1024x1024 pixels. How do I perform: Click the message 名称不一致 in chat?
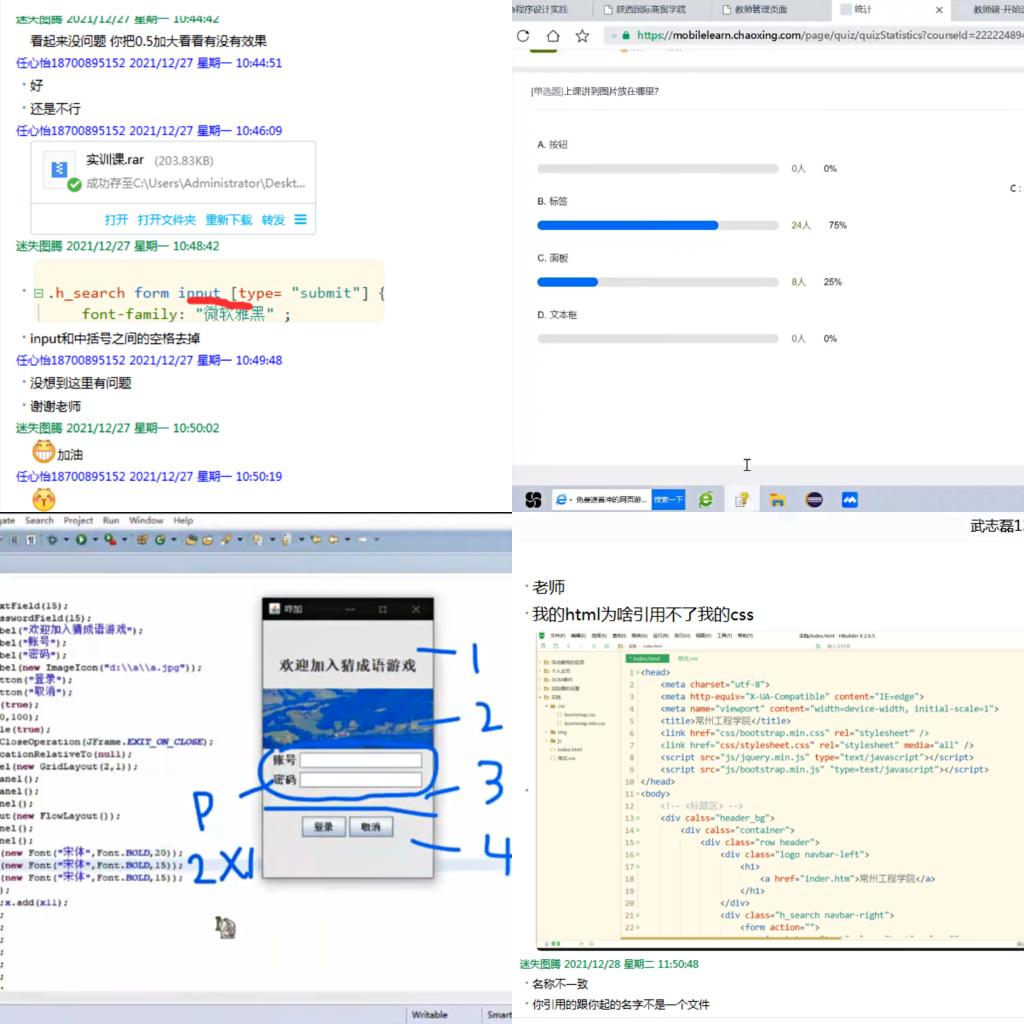tap(560, 984)
